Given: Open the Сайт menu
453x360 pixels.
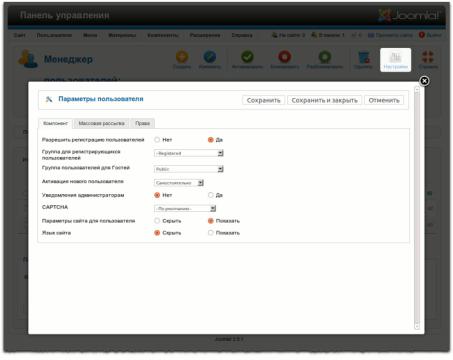Looking at the screenshot, I should pos(19,35).
